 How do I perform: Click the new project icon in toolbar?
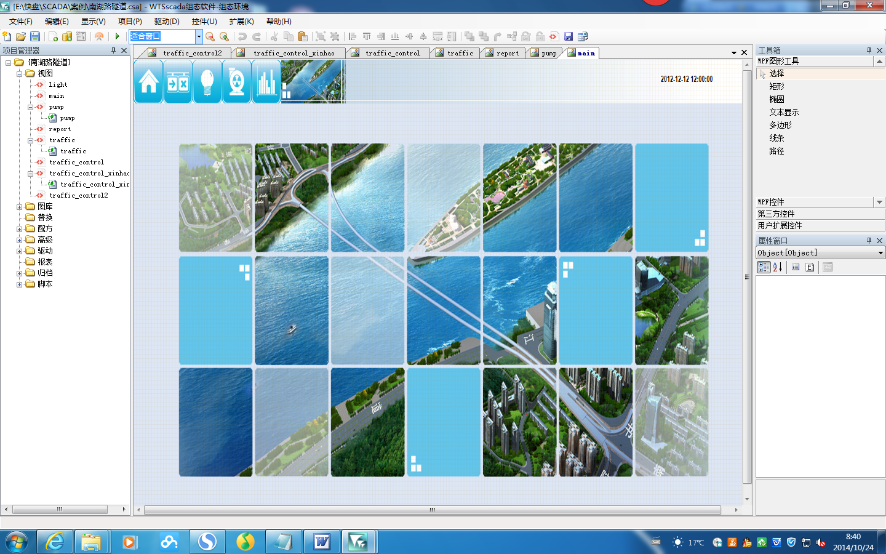7,36
